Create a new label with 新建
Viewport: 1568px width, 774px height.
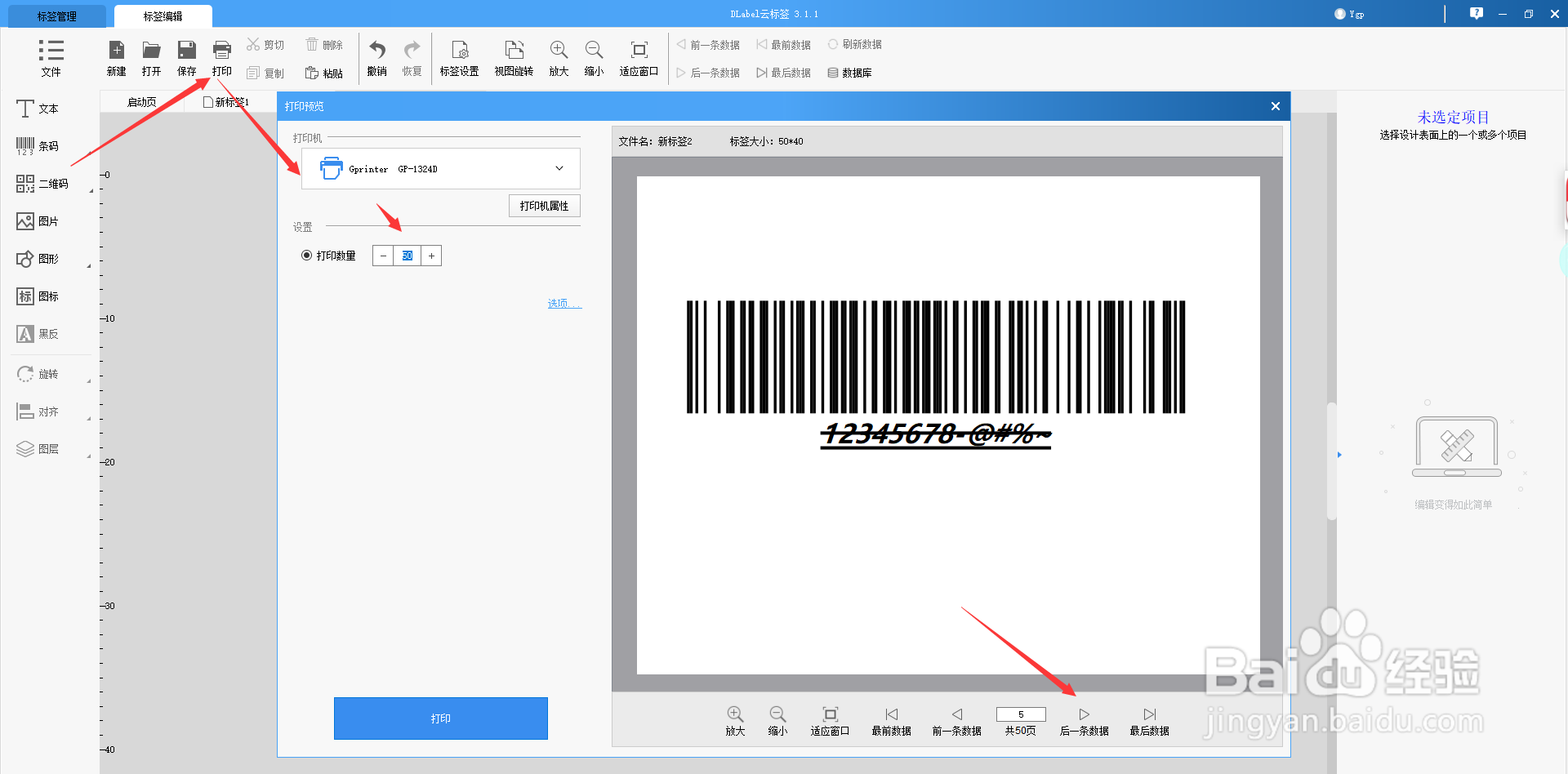pyautogui.click(x=117, y=59)
